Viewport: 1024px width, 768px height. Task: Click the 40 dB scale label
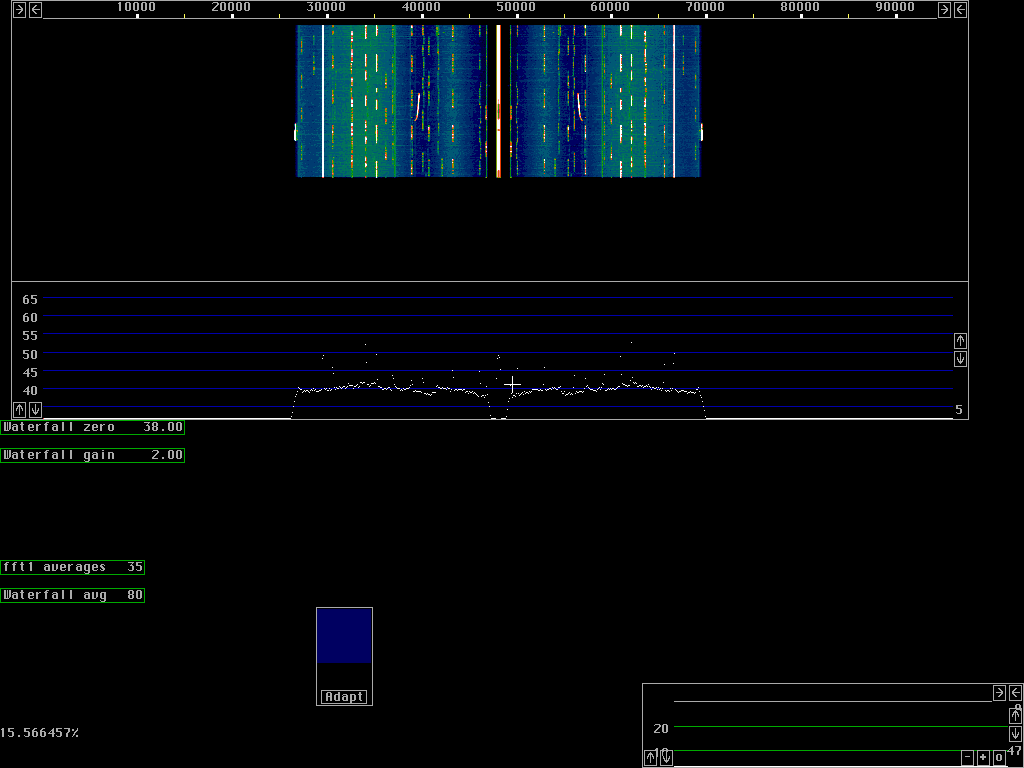[30, 391]
